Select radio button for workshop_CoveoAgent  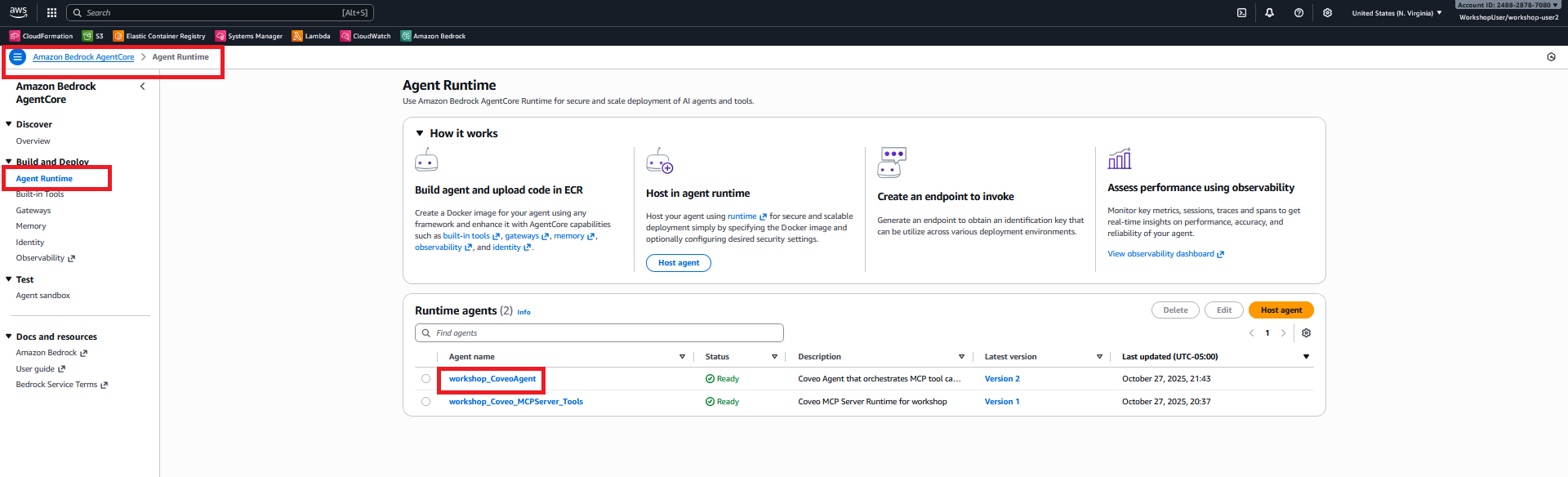425,379
